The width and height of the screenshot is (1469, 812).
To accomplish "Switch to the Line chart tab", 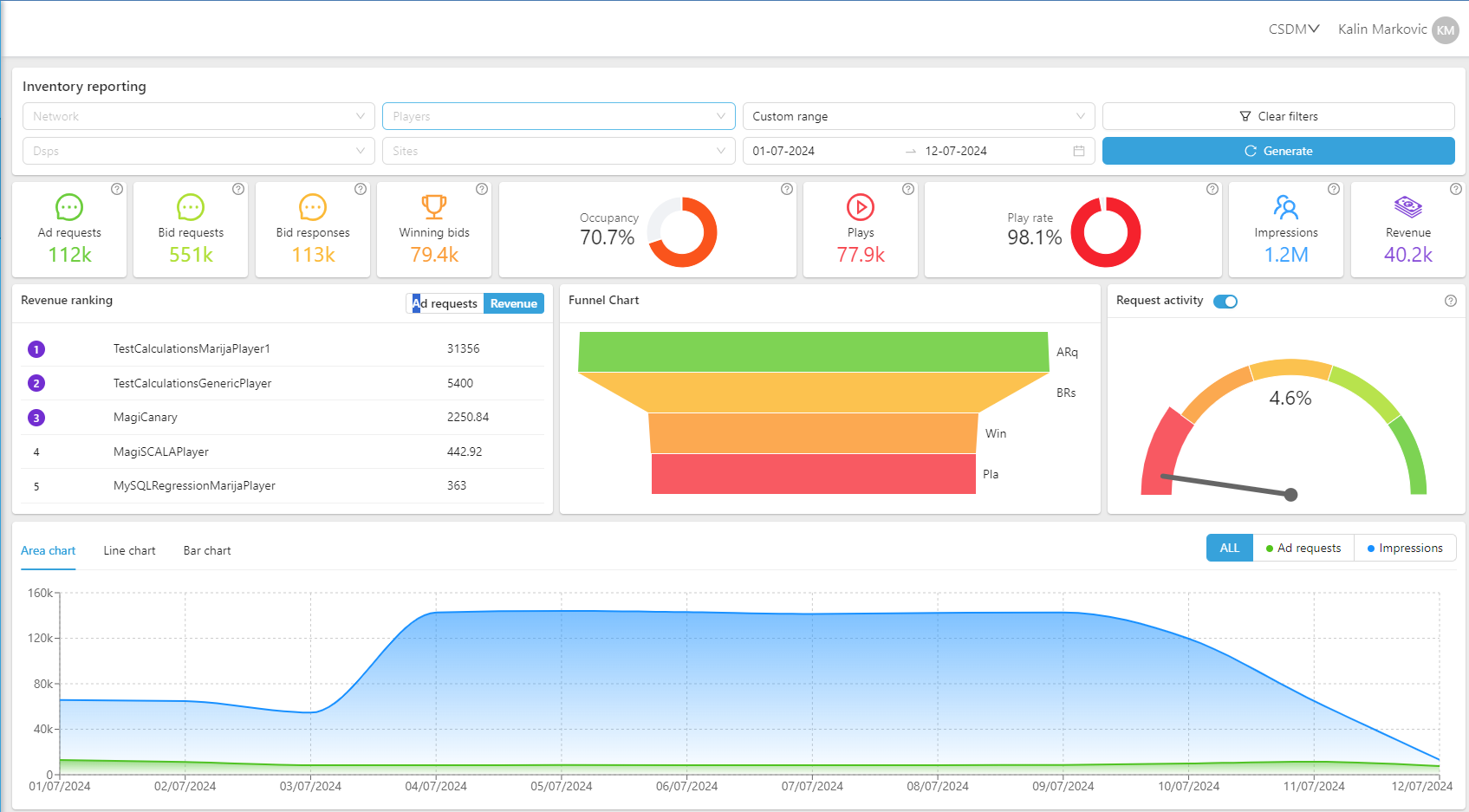I will pos(129,550).
